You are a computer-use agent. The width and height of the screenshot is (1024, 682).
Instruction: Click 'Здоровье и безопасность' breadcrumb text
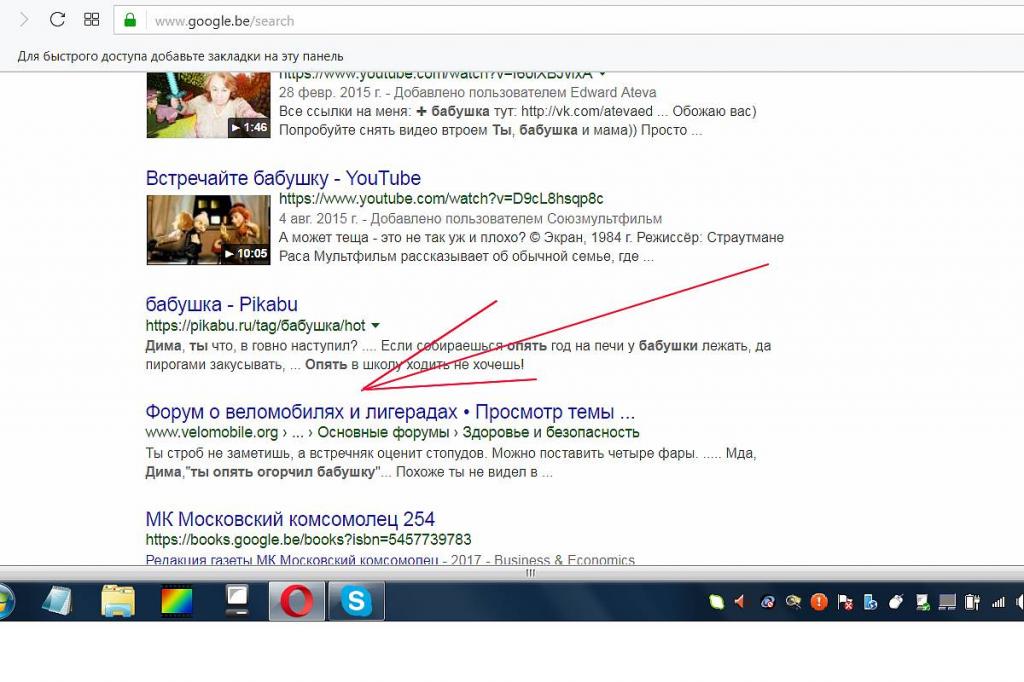[x=551, y=432]
